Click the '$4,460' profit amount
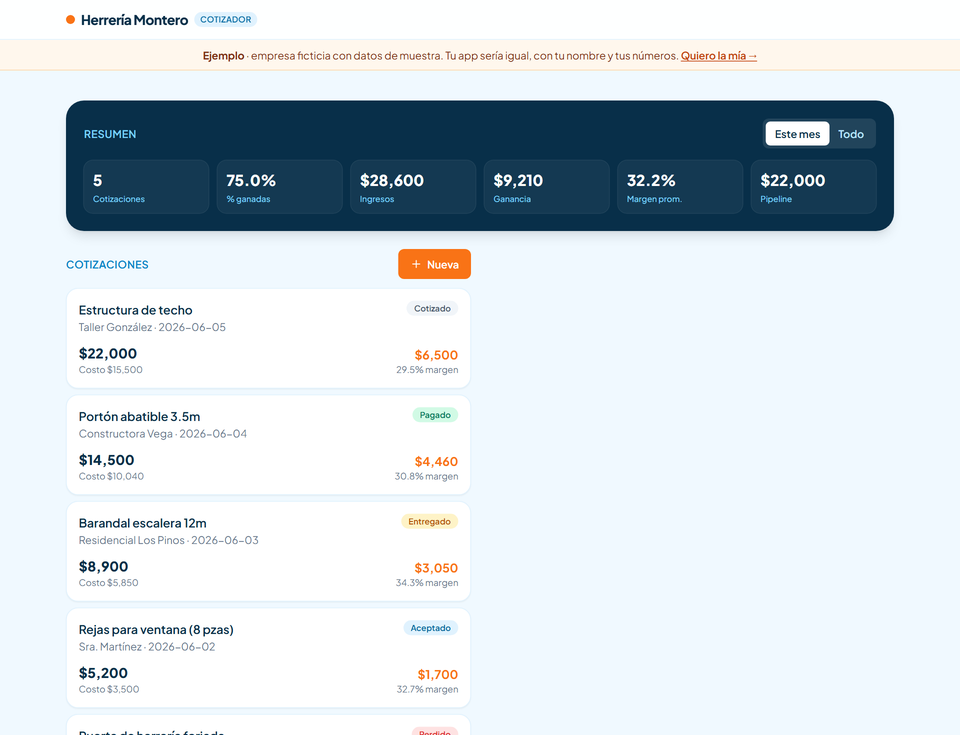The width and height of the screenshot is (960, 735). [x=436, y=462]
